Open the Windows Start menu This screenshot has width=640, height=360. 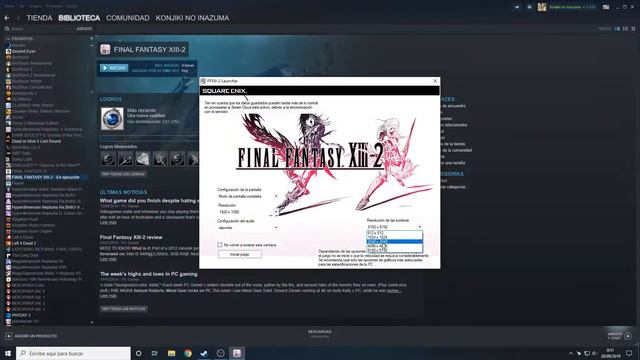[8, 353]
